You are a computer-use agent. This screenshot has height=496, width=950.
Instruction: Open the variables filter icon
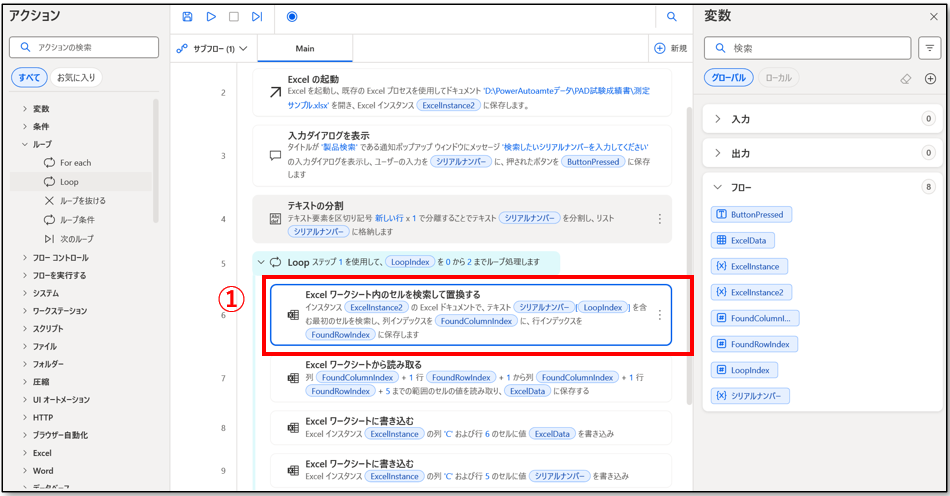pyautogui.click(x=928, y=48)
